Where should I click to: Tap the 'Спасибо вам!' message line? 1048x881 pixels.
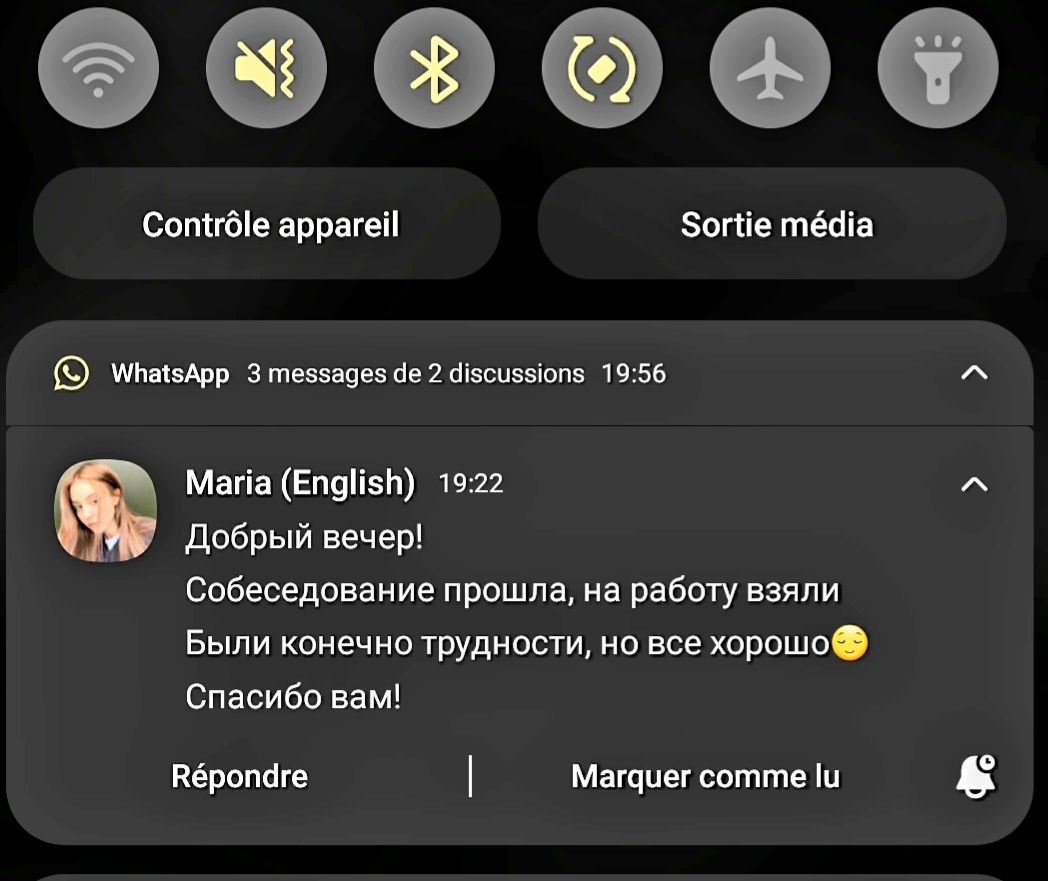(x=293, y=697)
